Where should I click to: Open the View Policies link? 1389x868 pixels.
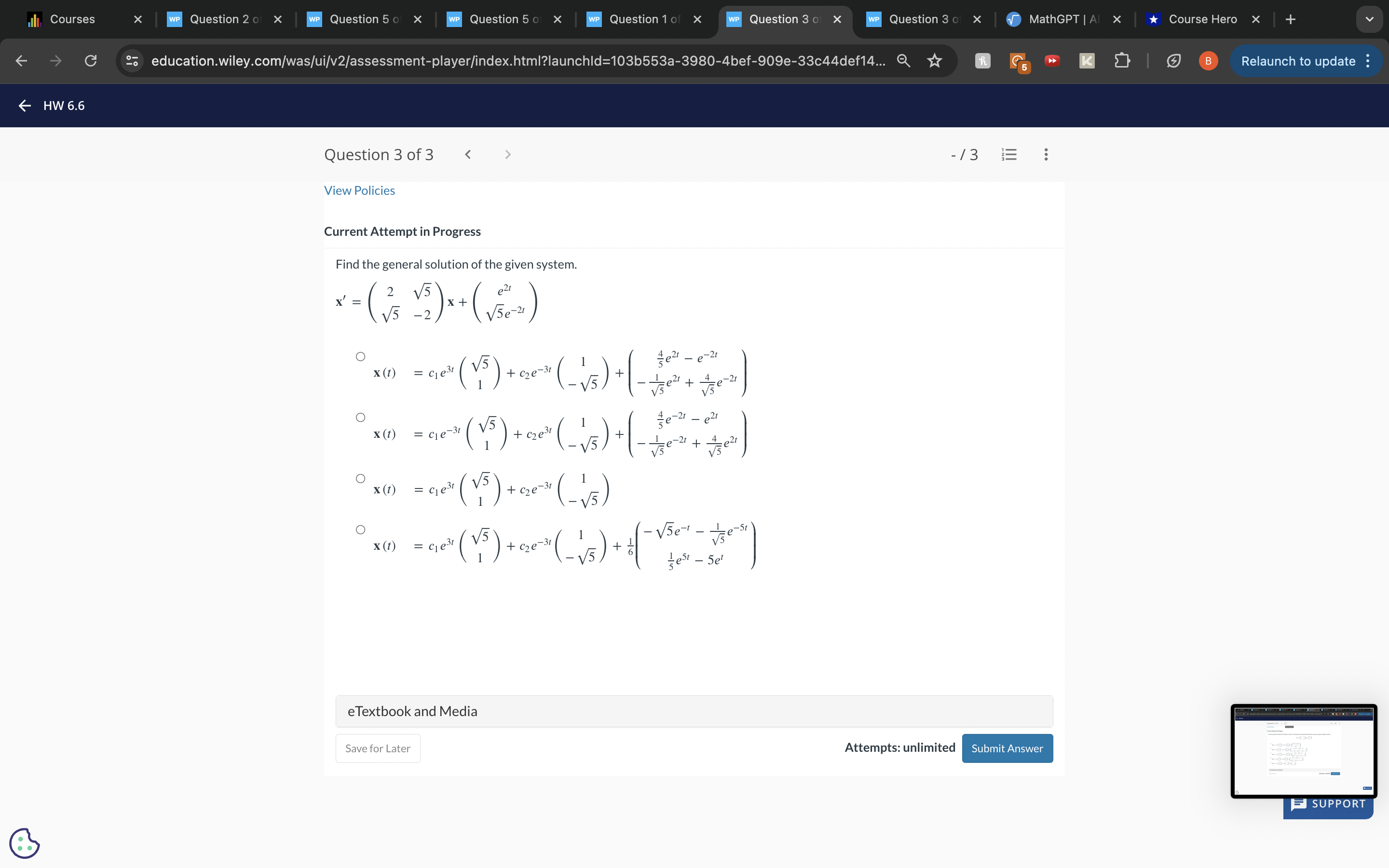click(359, 190)
